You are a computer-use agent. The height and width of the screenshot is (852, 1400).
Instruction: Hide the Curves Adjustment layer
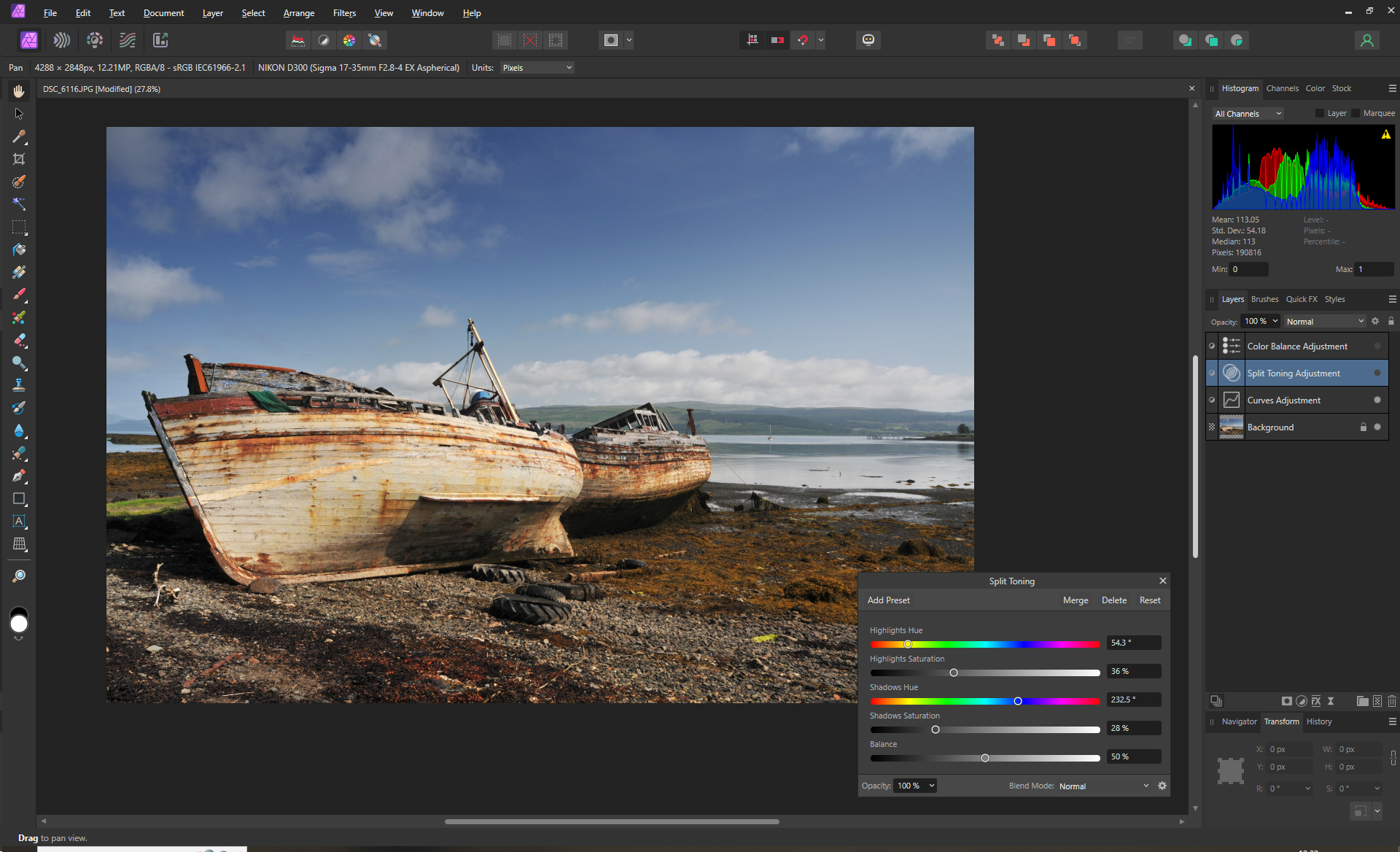coord(1377,400)
